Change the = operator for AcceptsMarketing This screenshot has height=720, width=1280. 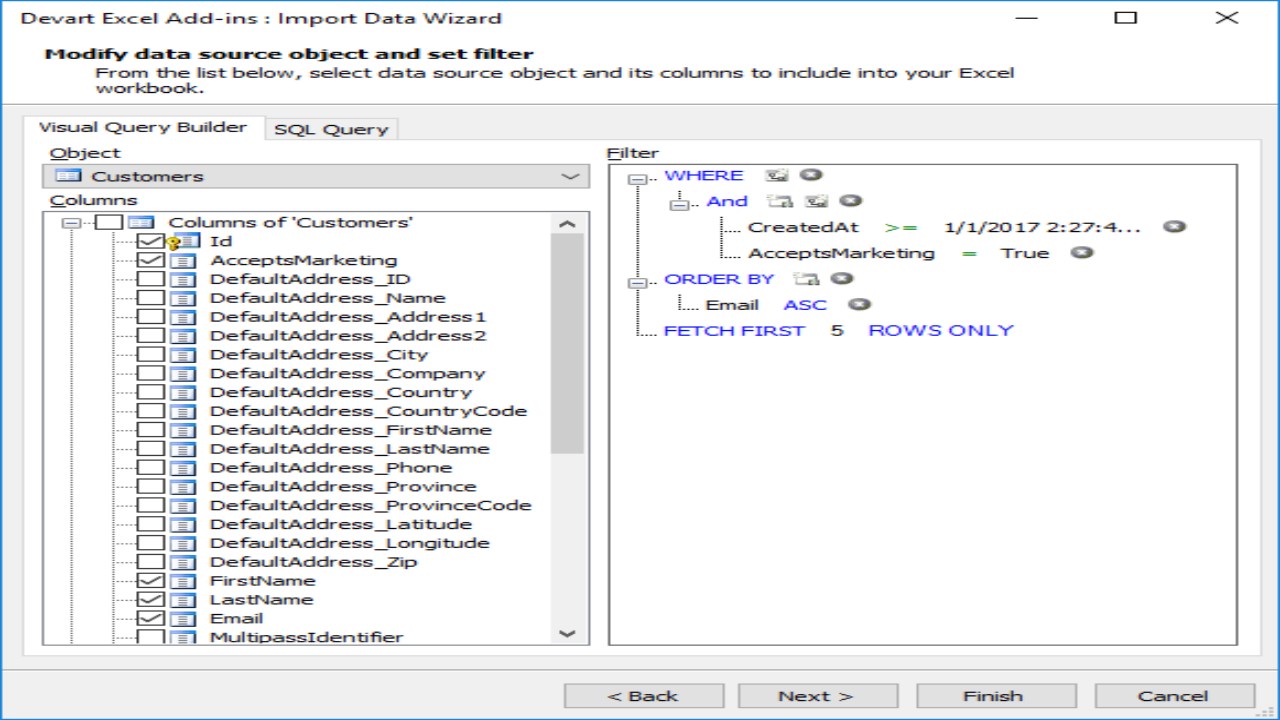[x=968, y=253]
